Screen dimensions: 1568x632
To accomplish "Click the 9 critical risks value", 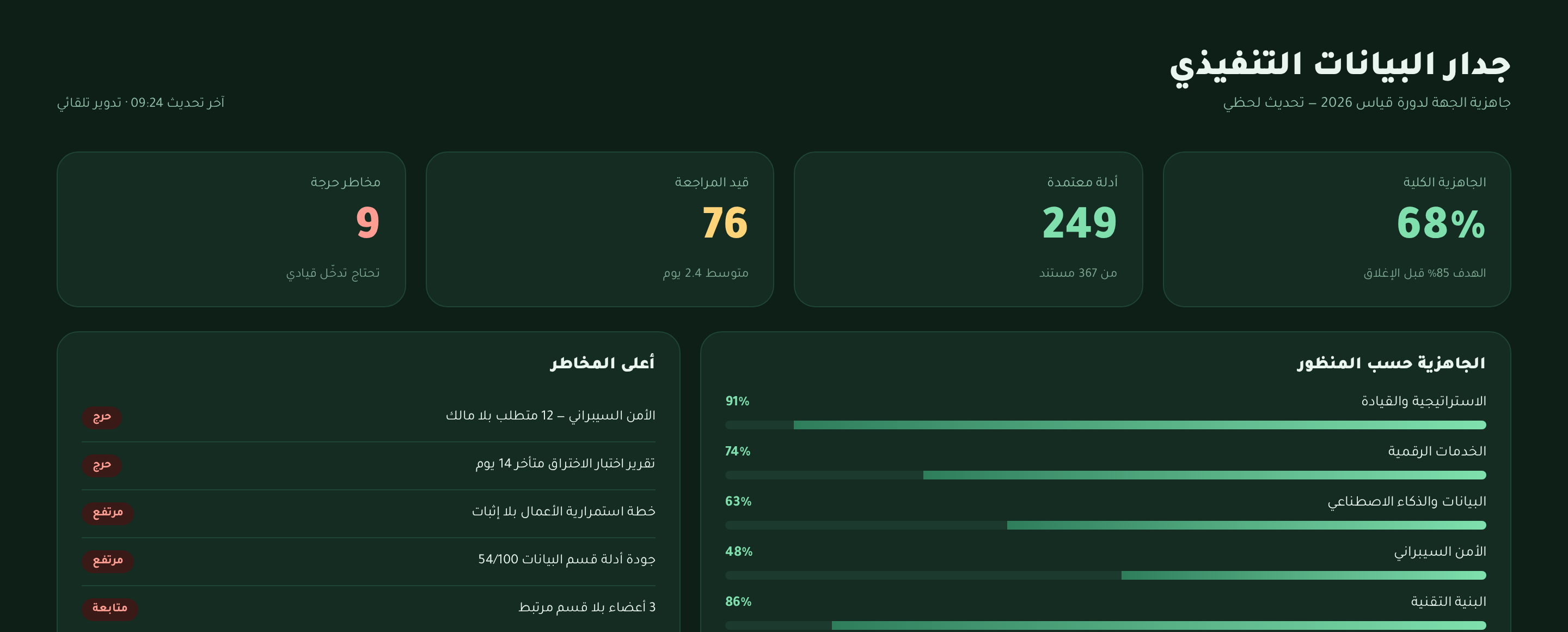I will click(x=367, y=223).
